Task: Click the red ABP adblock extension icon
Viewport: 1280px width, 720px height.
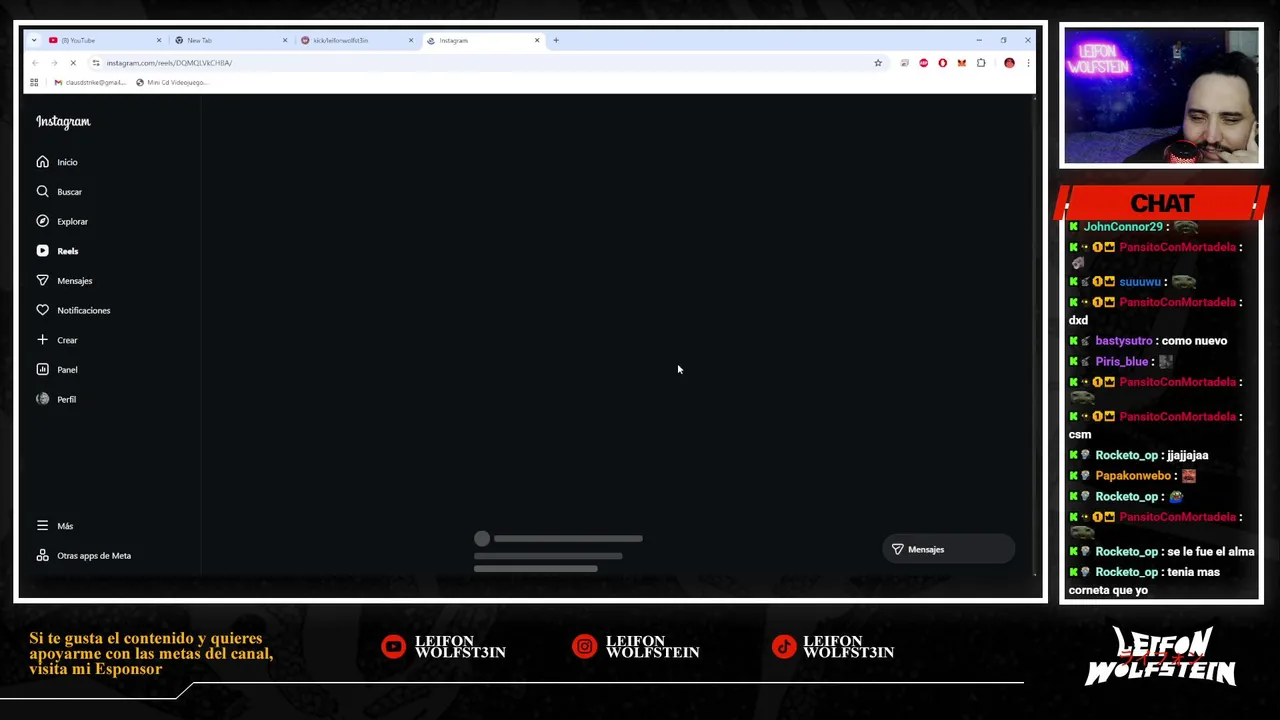Action: coord(923,63)
